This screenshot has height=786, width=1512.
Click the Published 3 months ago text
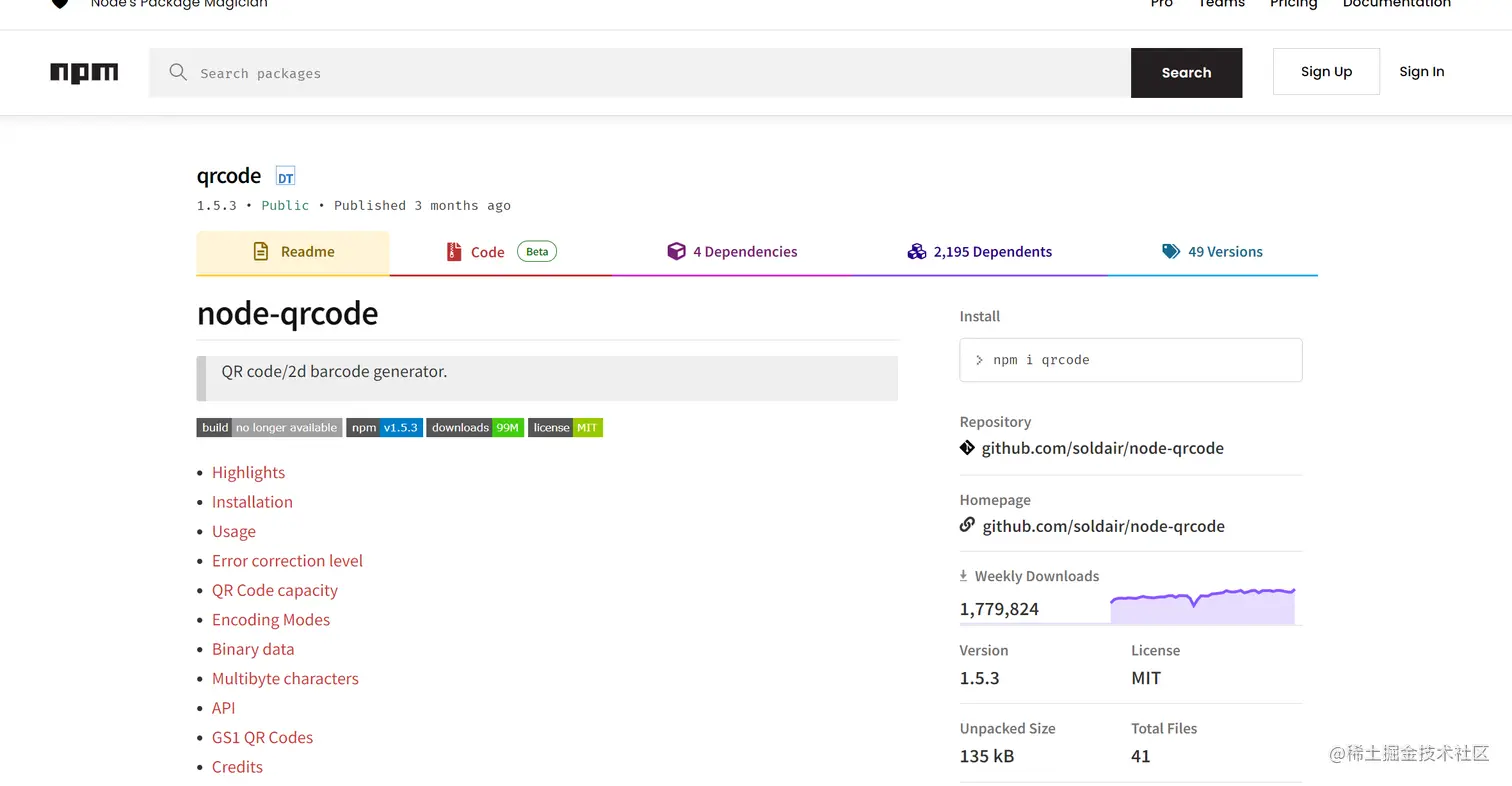[422, 206]
